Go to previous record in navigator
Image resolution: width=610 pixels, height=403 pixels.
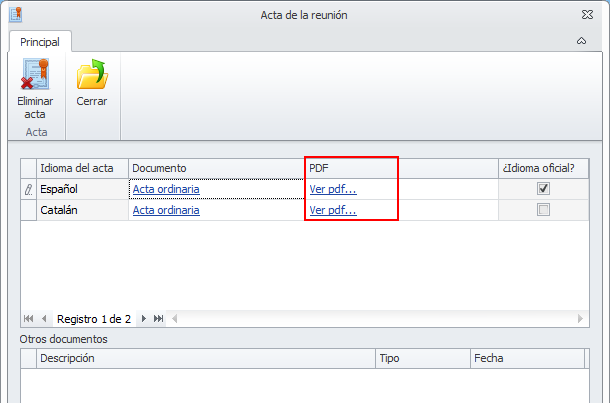click(44, 319)
